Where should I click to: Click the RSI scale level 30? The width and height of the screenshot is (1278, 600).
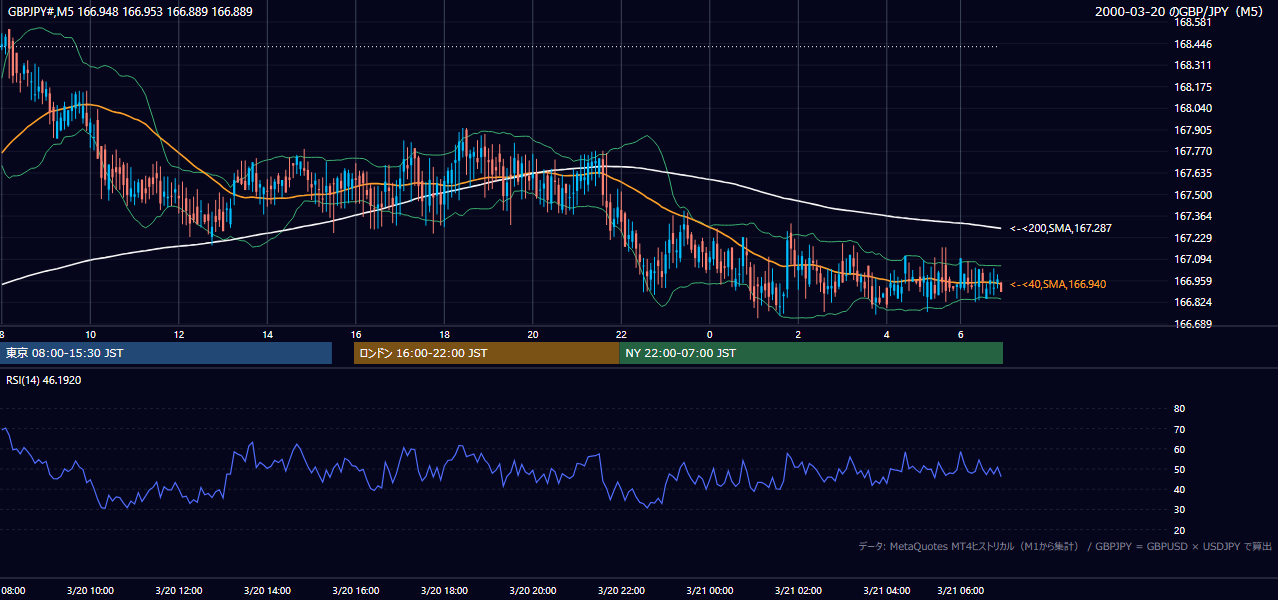[1179, 510]
